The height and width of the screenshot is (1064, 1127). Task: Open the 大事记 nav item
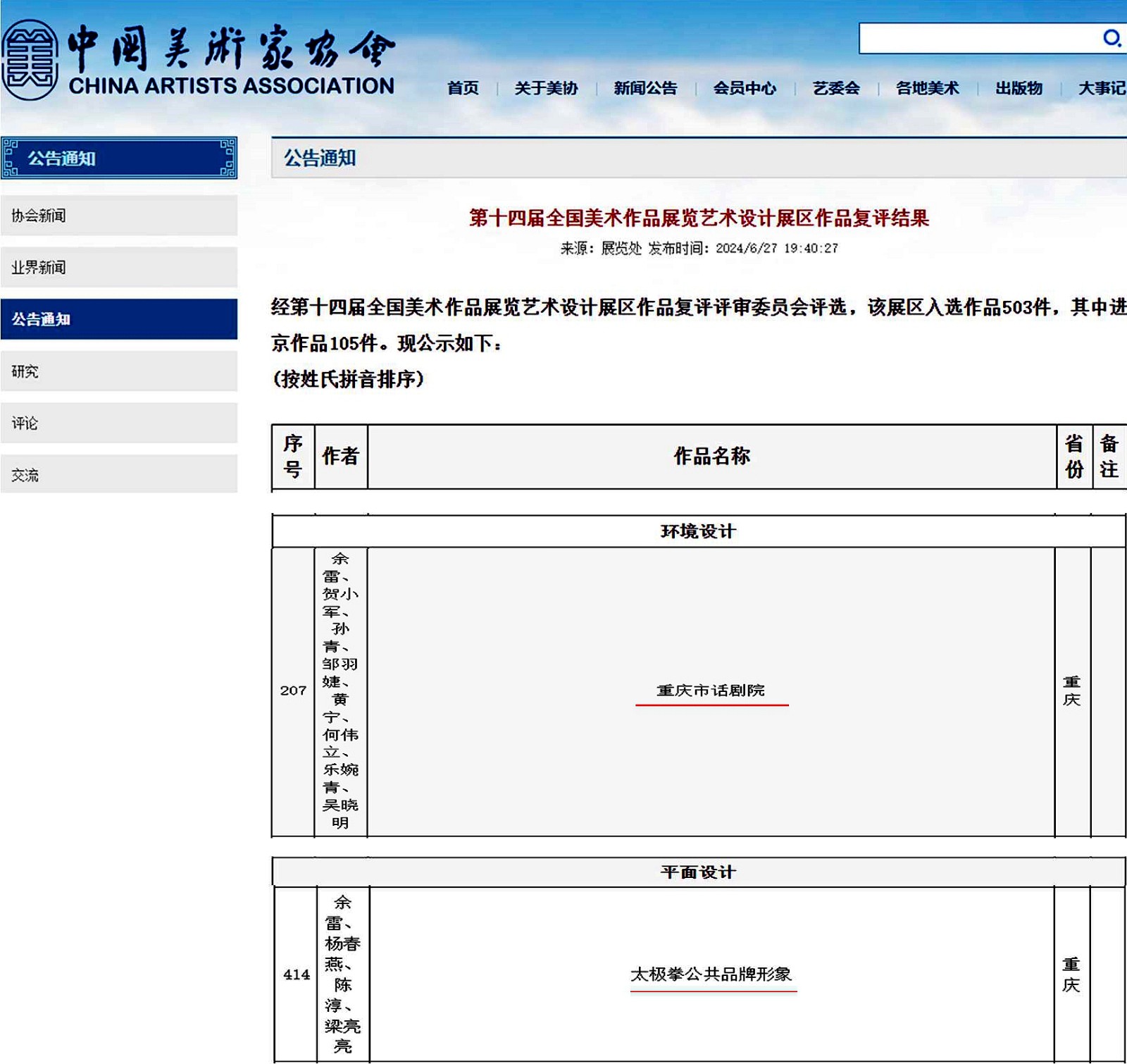coord(1102,88)
